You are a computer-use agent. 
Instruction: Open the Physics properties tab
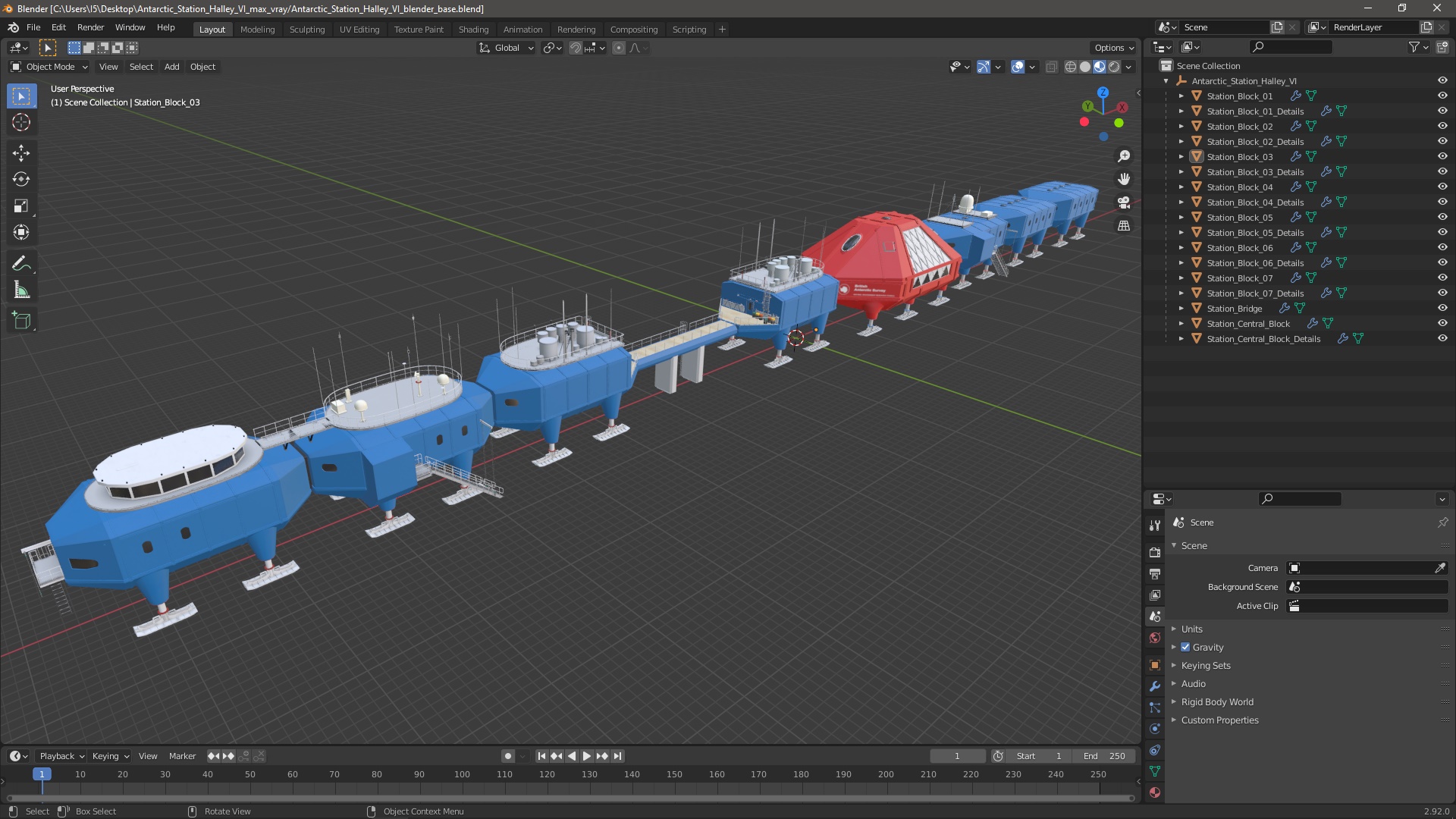click(x=1155, y=729)
